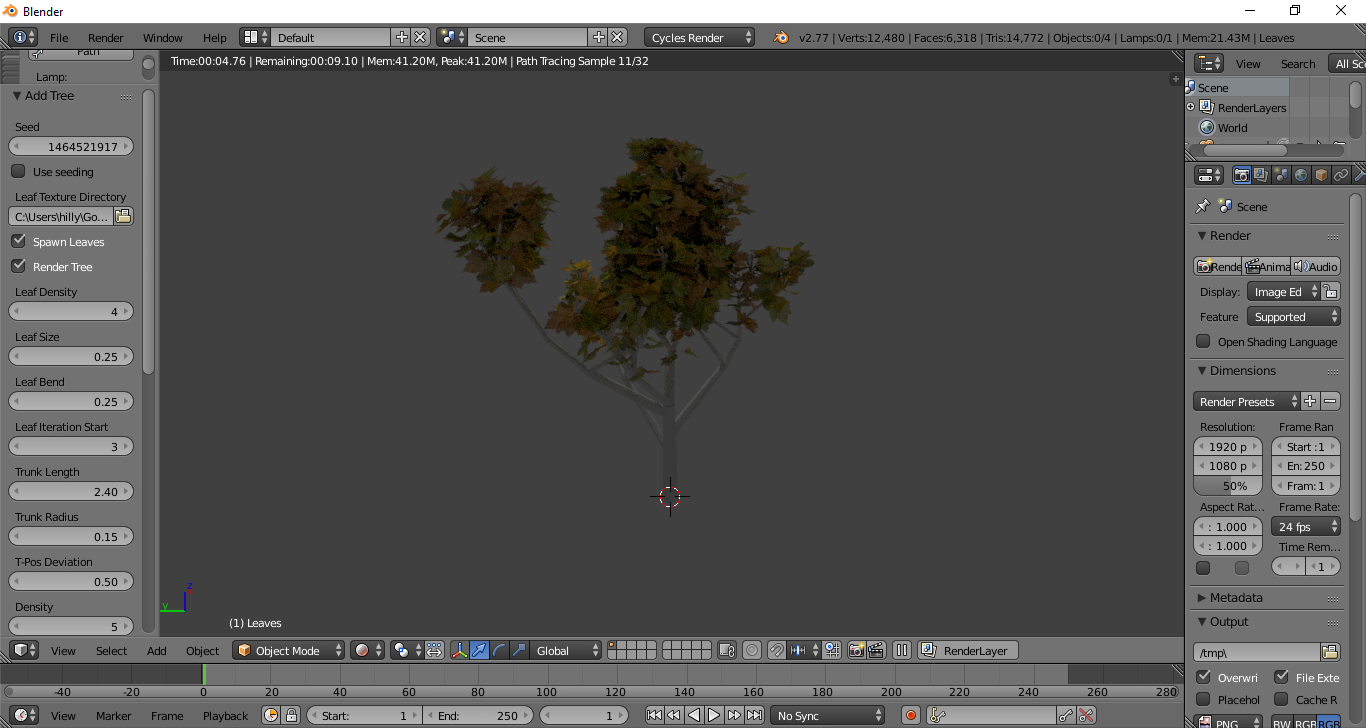Open the 24 fps frame rate dropdown

[1306, 526]
